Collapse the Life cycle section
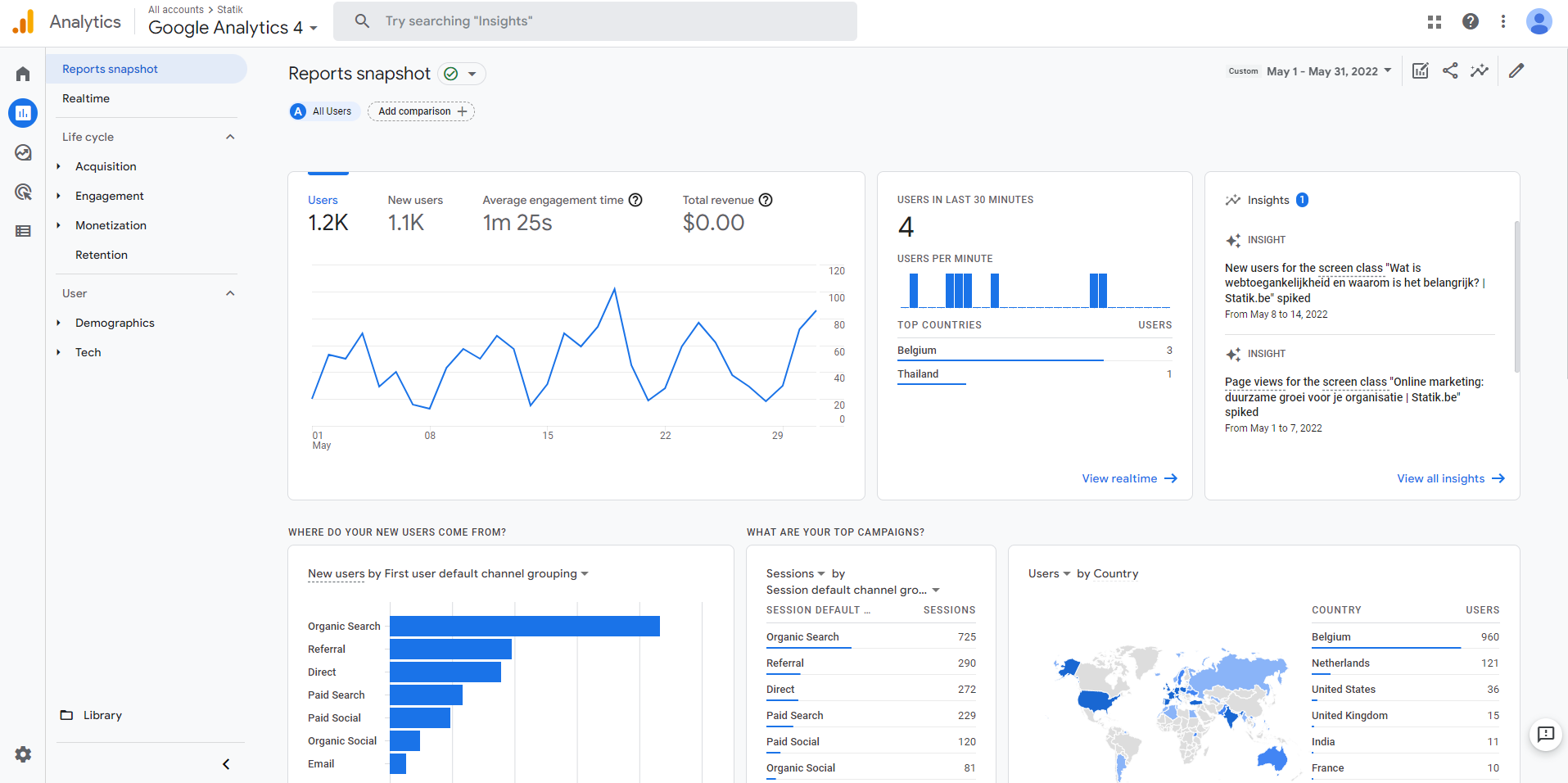 pyautogui.click(x=230, y=136)
